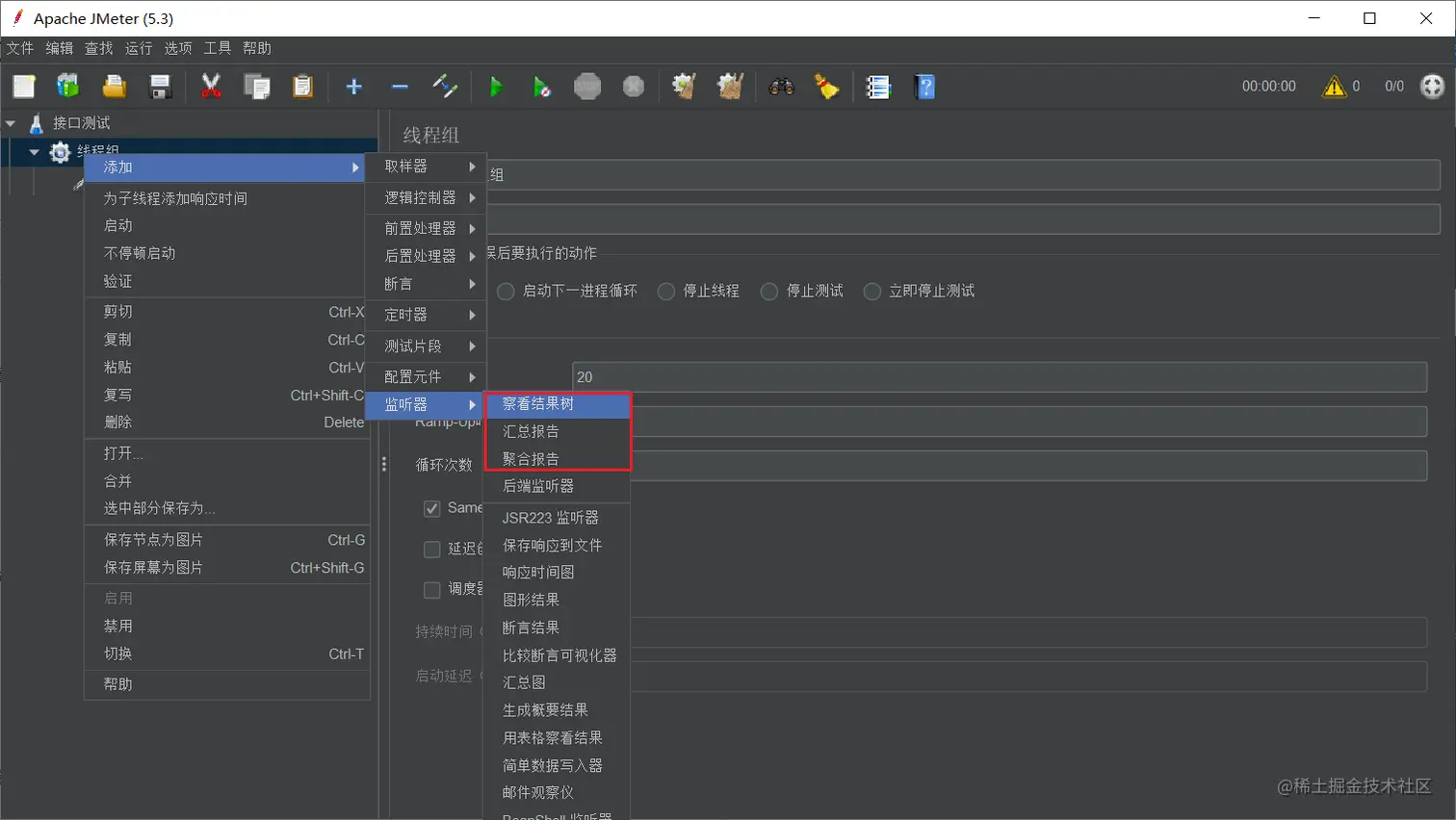Collapse the 接口测试 tree node arrow
The image size is (1456, 820).
11,123
